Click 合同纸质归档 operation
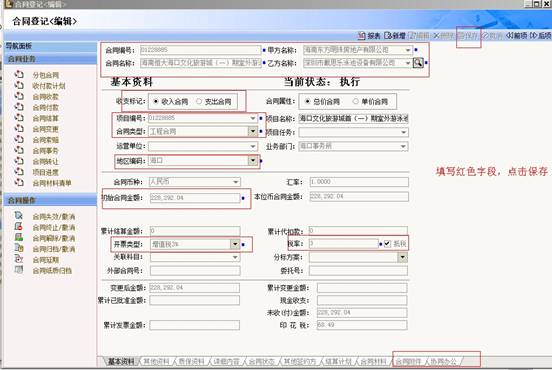This screenshot has height=370, width=552. 52,271
